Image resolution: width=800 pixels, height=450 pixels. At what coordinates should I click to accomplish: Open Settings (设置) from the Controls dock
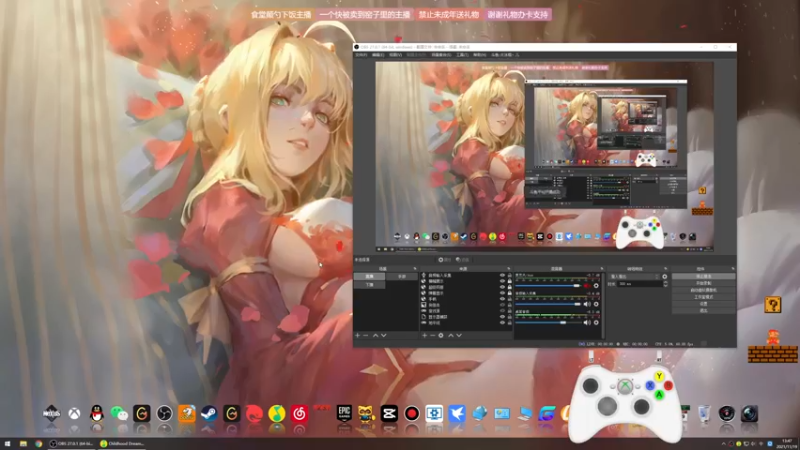[x=704, y=304]
